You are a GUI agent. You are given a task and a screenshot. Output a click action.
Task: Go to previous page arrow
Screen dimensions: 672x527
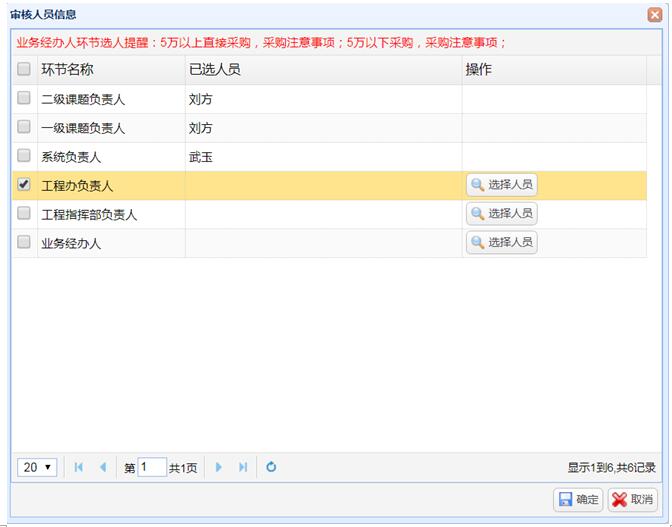tap(103, 467)
